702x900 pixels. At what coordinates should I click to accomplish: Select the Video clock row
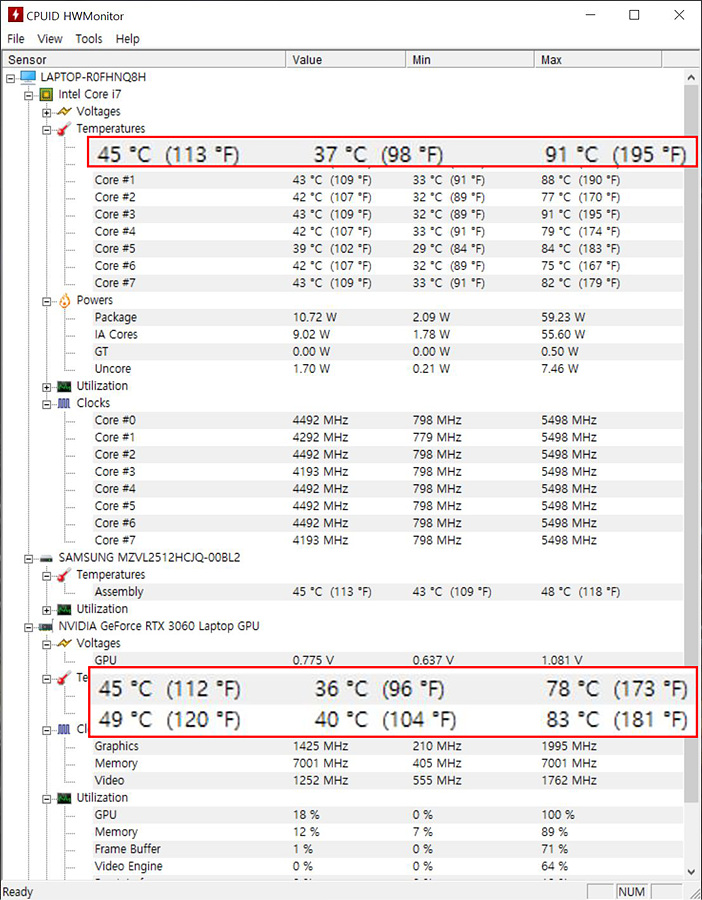pyautogui.click(x=388, y=781)
